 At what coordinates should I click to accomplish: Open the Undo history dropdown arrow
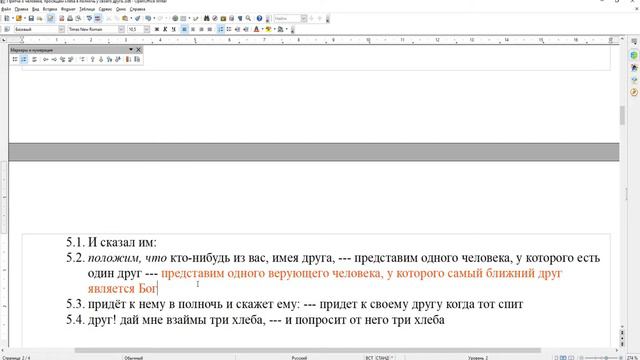tap(154, 18)
